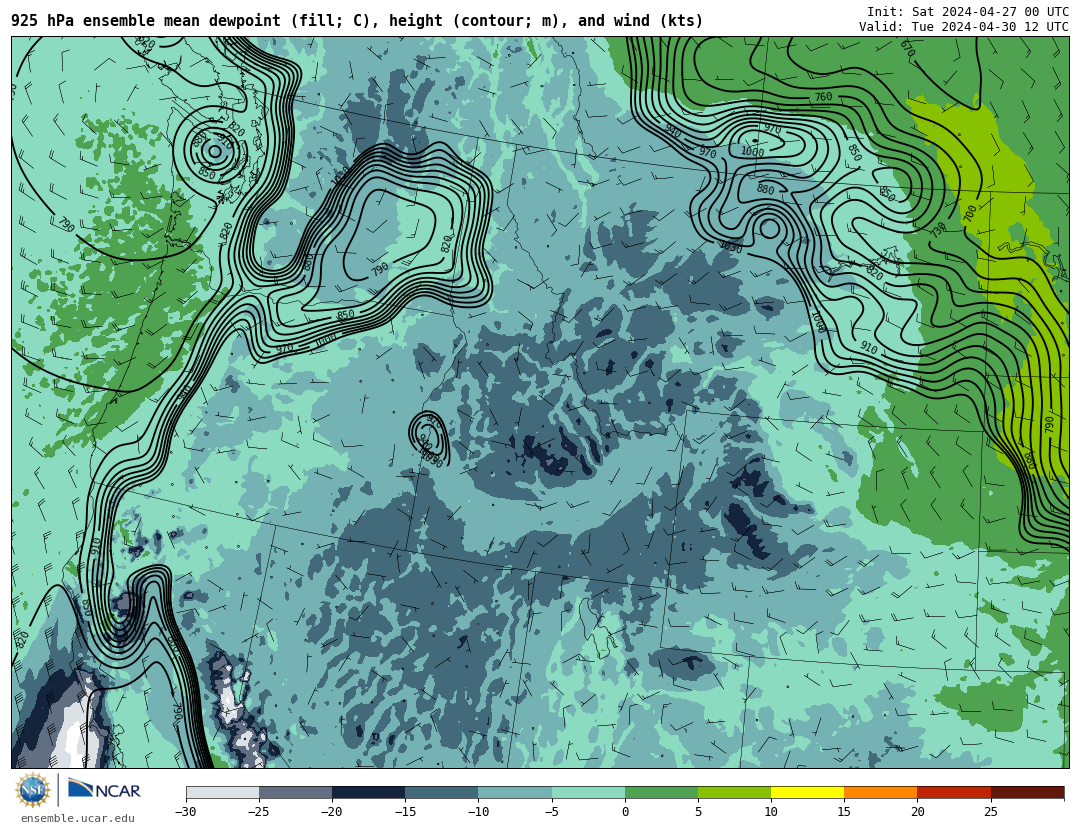This screenshot has width=1080, height=831.
Task: Click the colorbar label '25'
Action: point(990,812)
